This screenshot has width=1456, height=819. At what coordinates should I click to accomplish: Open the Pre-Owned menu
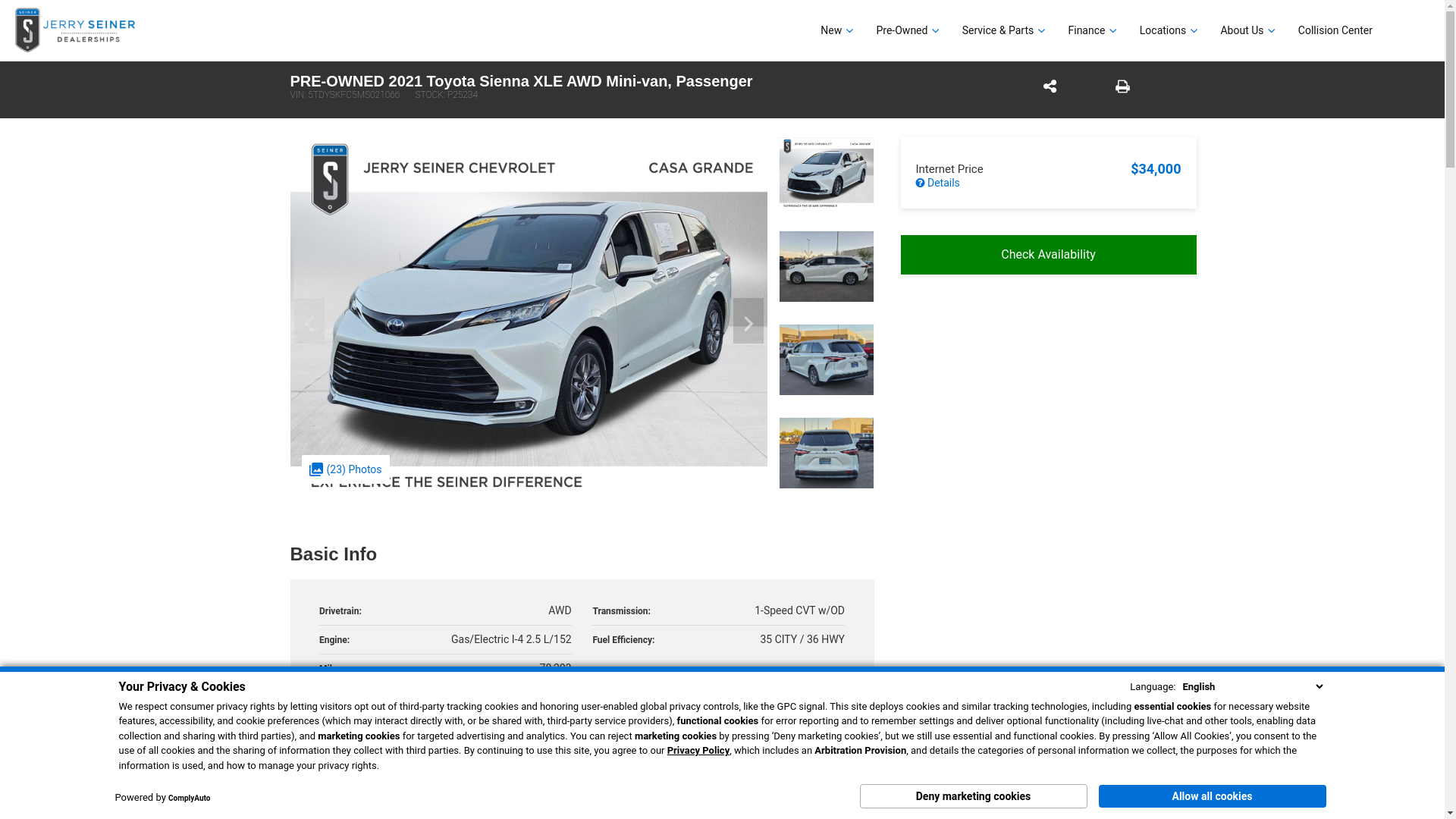pyautogui.click(x=907, y=30)
